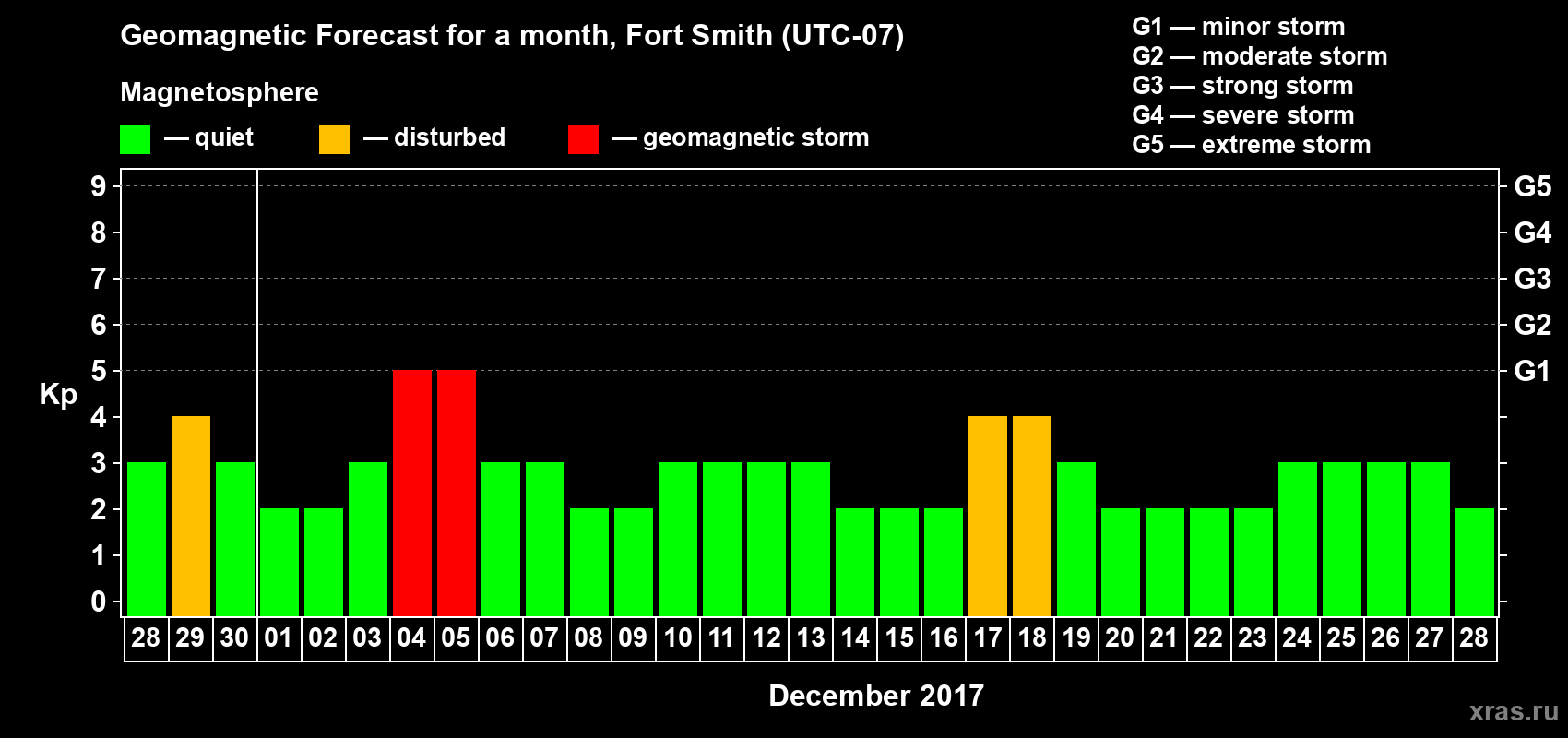Click the '— geomagnetic storm' legend label
The height and width of the screenshot is (738, 1568).
(x=741, y=137)
